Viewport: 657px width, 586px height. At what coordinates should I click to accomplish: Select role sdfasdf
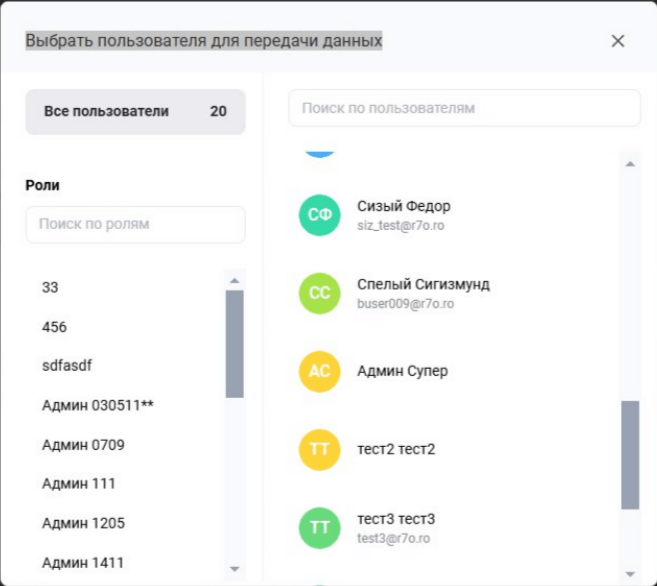click(67, 365)
